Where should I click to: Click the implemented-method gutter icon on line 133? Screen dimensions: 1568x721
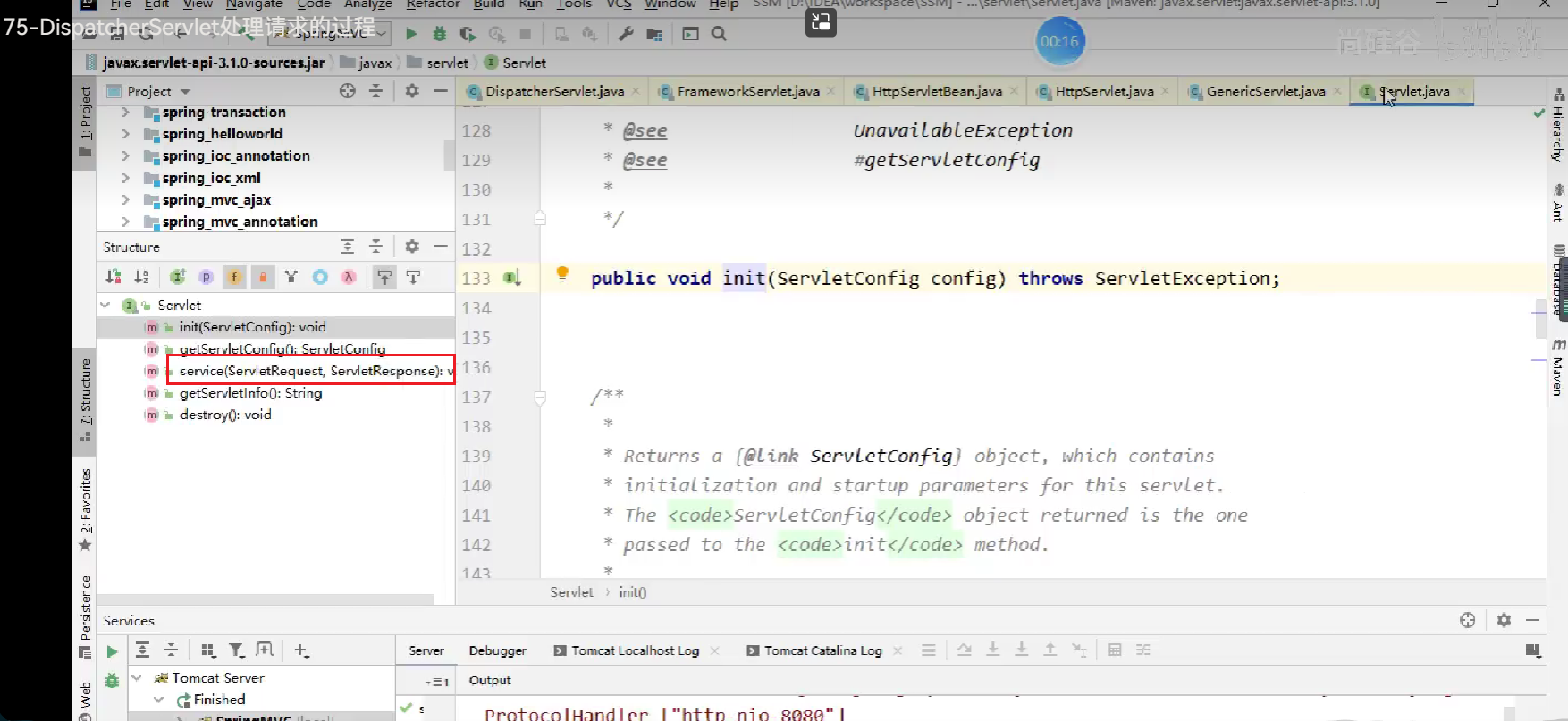(511, 278)
